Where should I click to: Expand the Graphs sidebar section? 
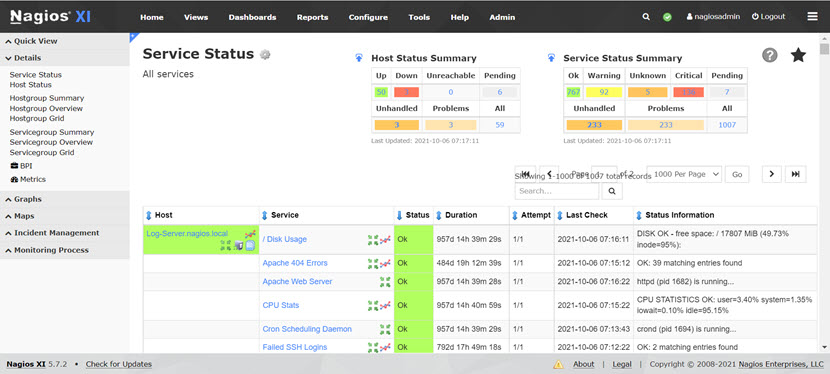65,199
